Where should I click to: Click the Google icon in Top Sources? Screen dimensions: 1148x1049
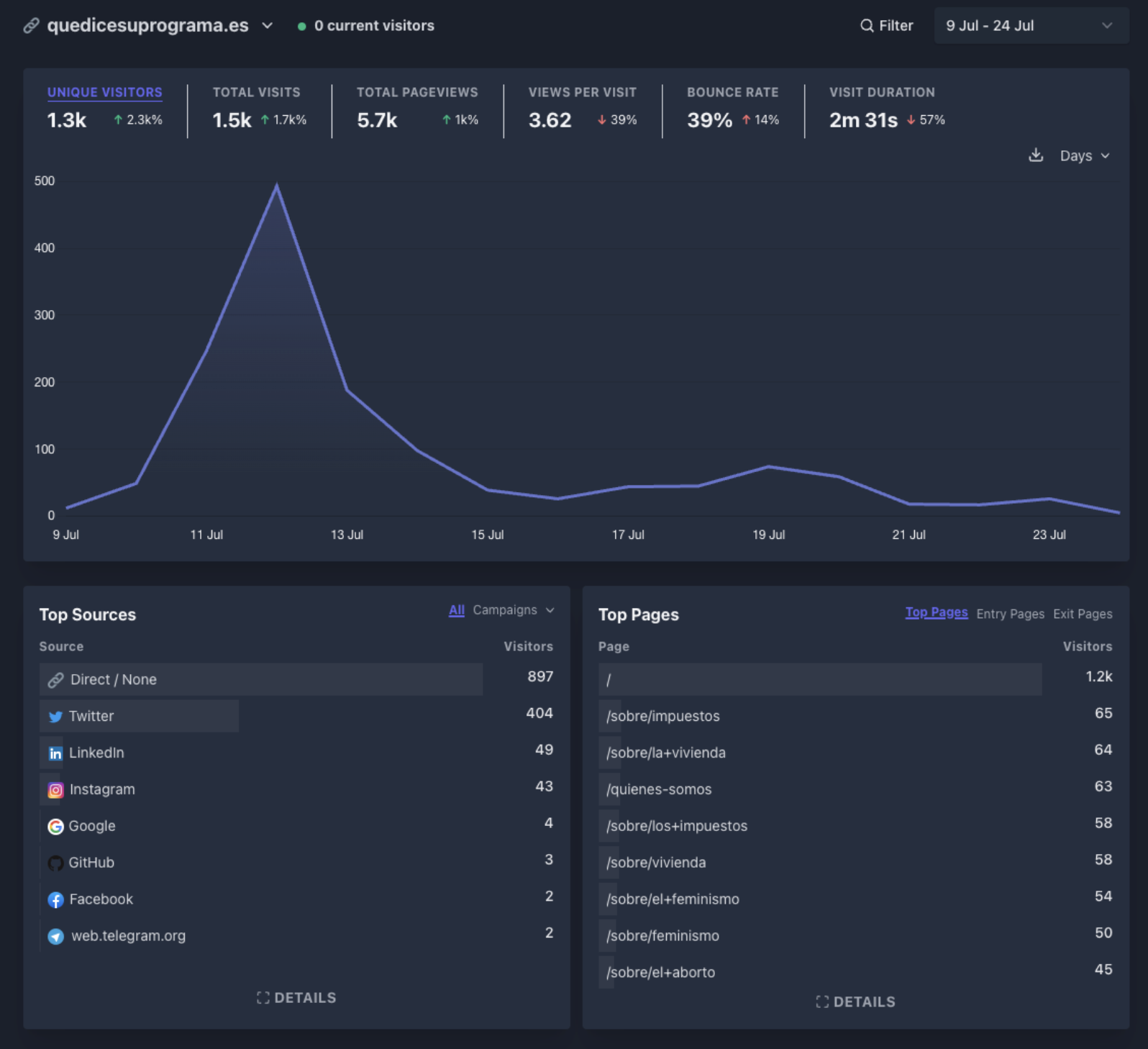click(55, 827)
